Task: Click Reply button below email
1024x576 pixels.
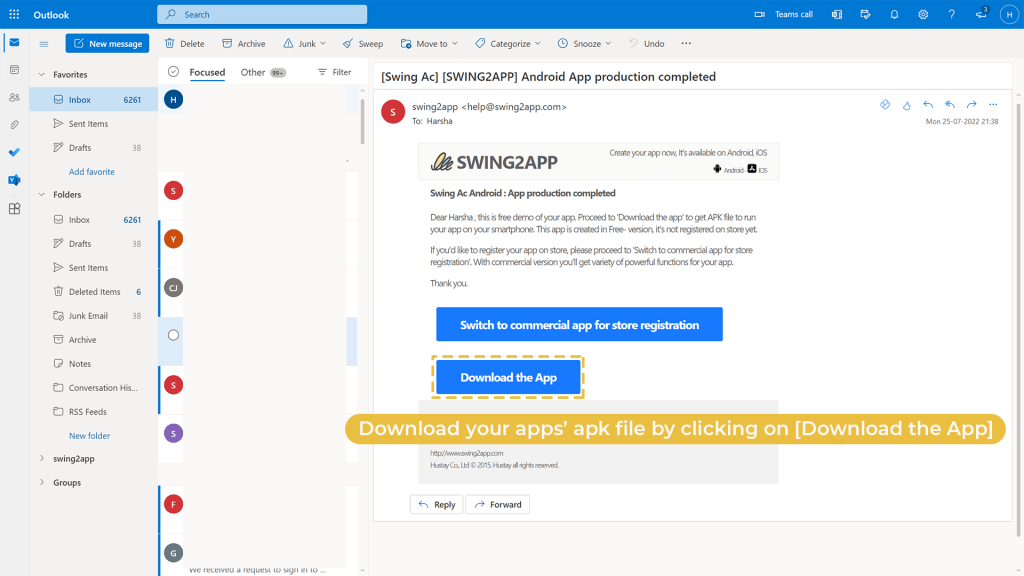Action: pyautogui.click(x=436, y=504)
